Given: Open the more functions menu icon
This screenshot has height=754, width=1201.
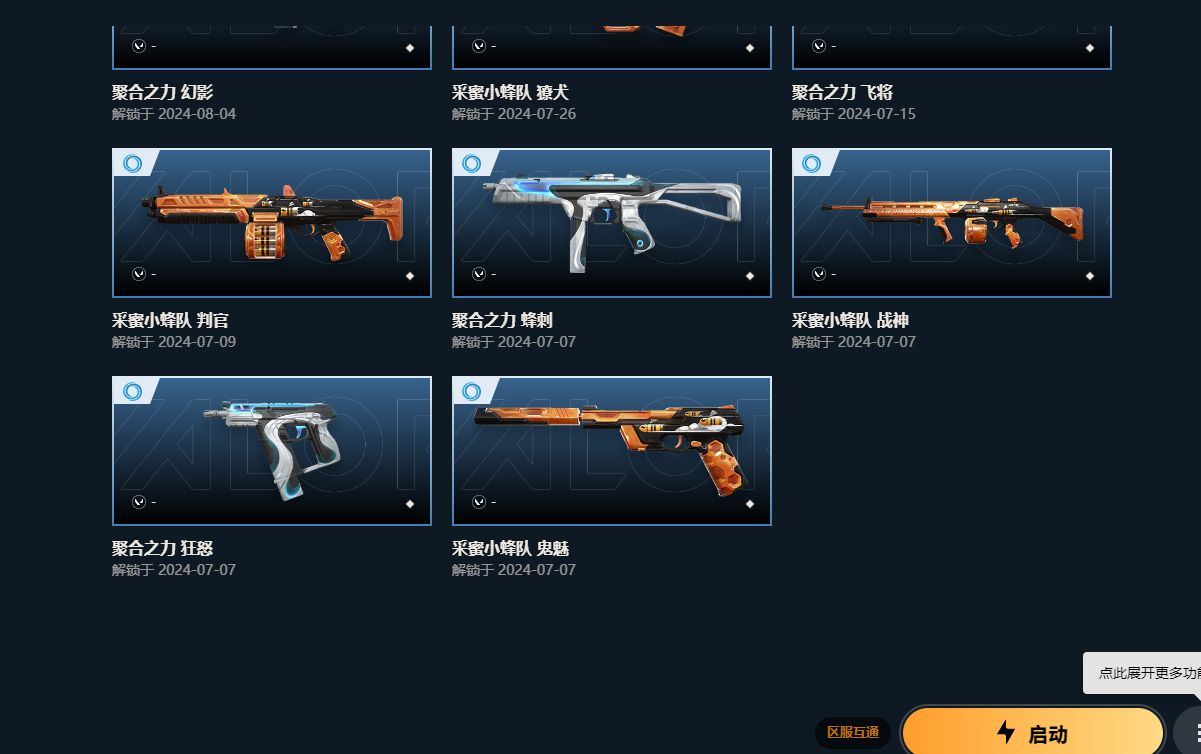Looking at the screenshot, I should pyautogui.click(x=1190, y=732).
